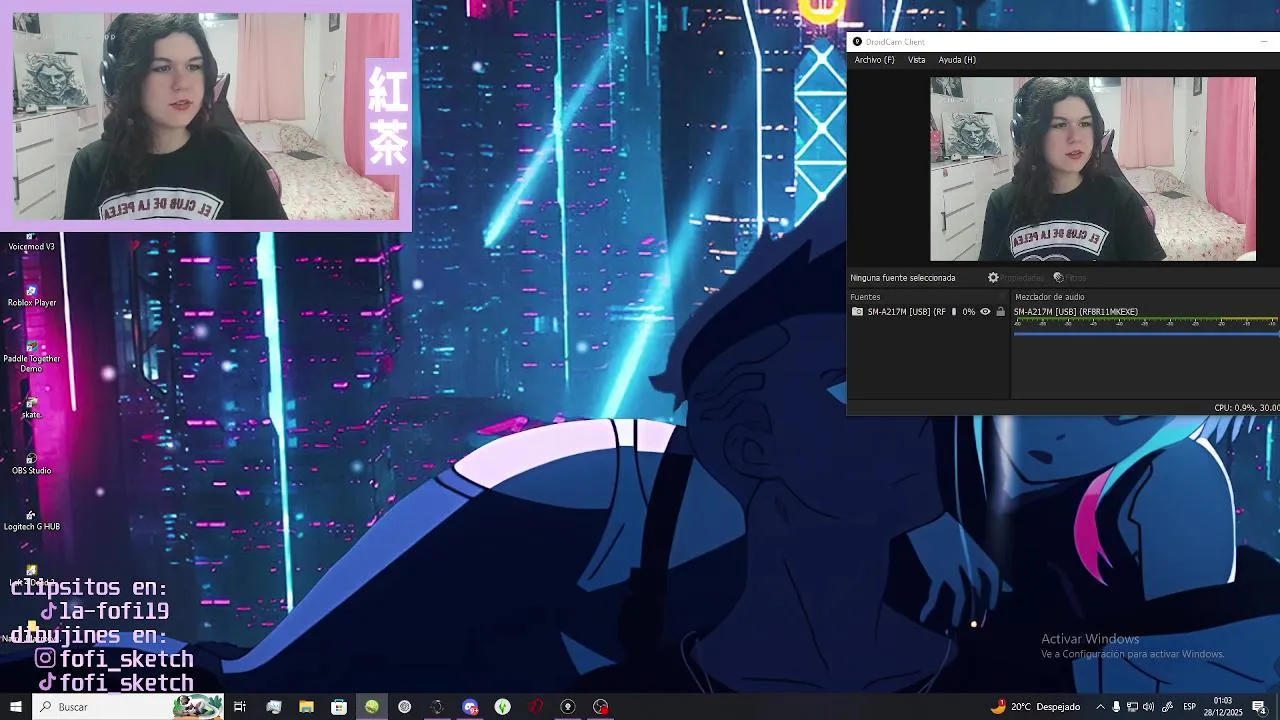Open the Roblox Player desktop shortcut
1280x720 pixels.
tap(31, 296)
